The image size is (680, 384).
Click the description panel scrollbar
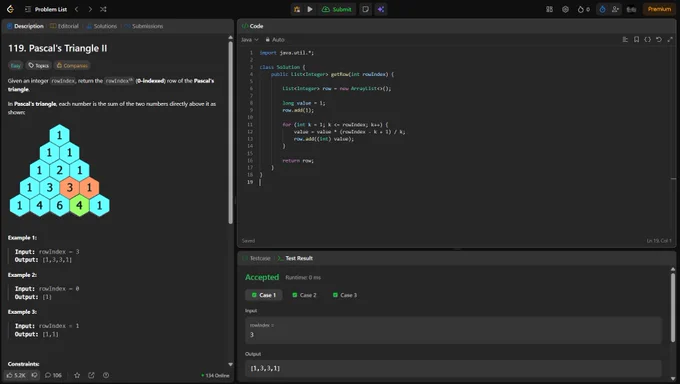point(230,132)
